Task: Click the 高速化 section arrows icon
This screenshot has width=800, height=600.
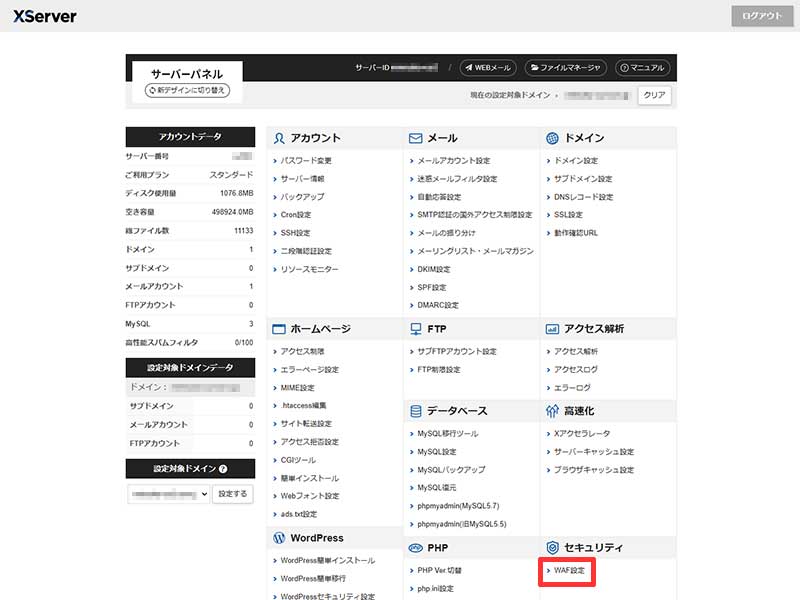Action: pyautogui.click(x=552, y=411)
